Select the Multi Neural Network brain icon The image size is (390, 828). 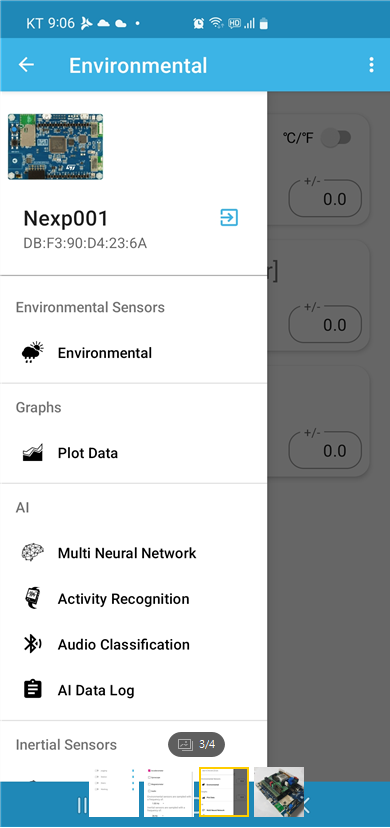click(x=33, y=552)
